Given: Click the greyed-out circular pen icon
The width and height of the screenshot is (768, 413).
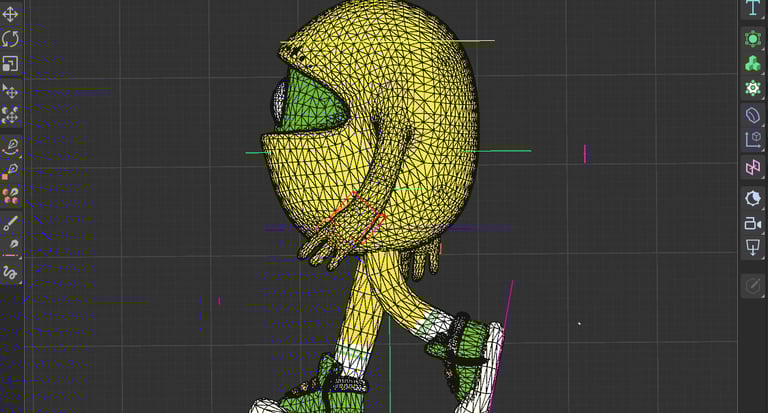Looking at the screenshot, I should [x=753, y=286].
